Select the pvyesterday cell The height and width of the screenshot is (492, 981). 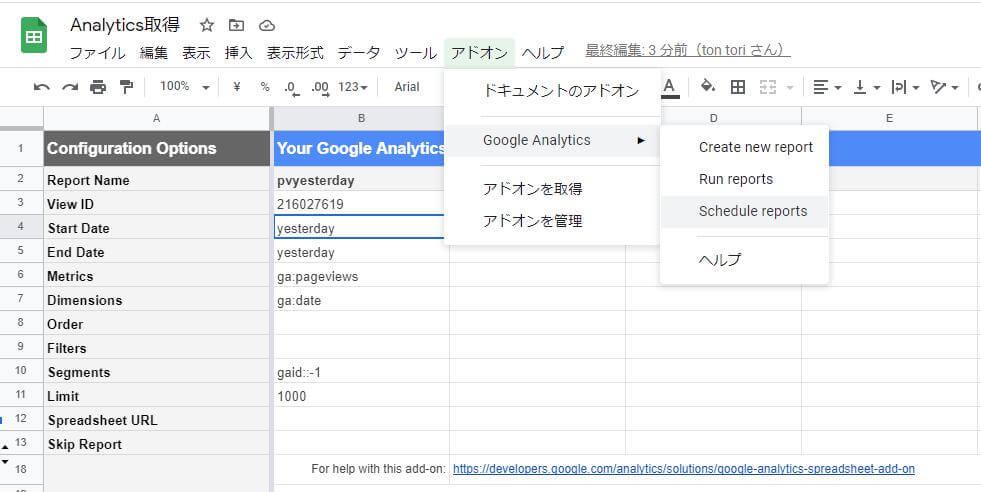(x=361, y=180)
